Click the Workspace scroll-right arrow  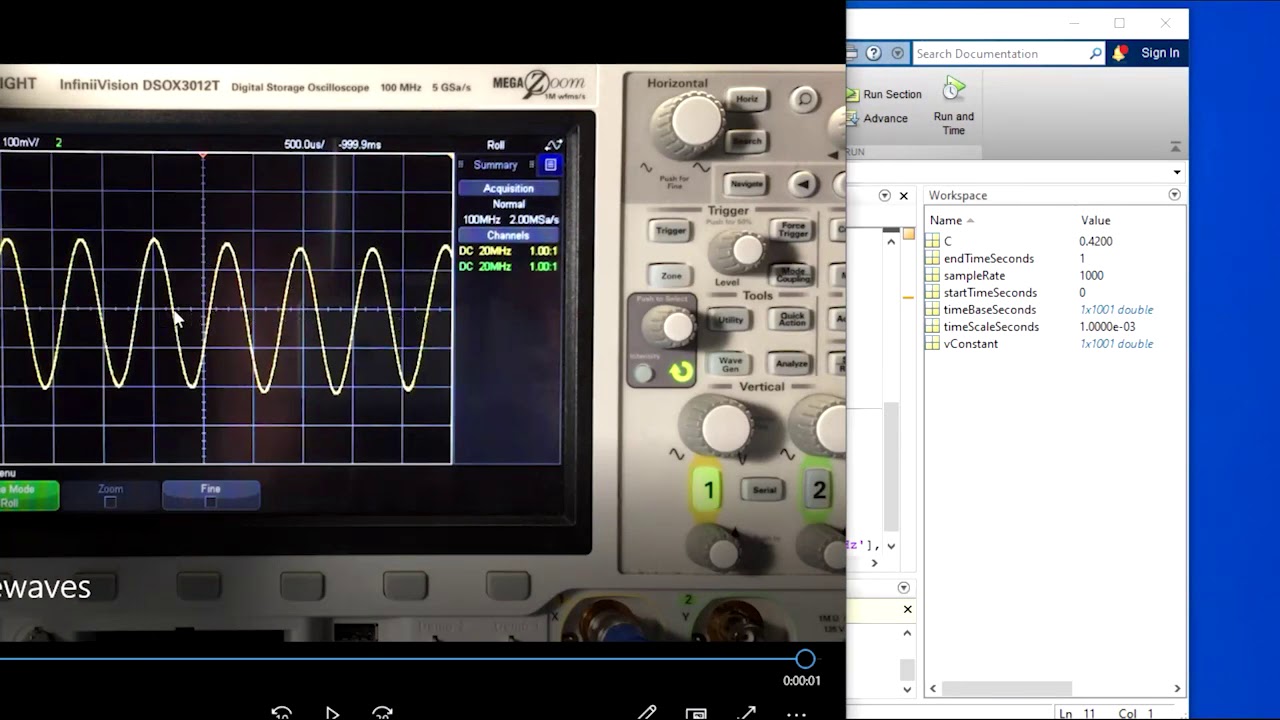point(1177,688)
